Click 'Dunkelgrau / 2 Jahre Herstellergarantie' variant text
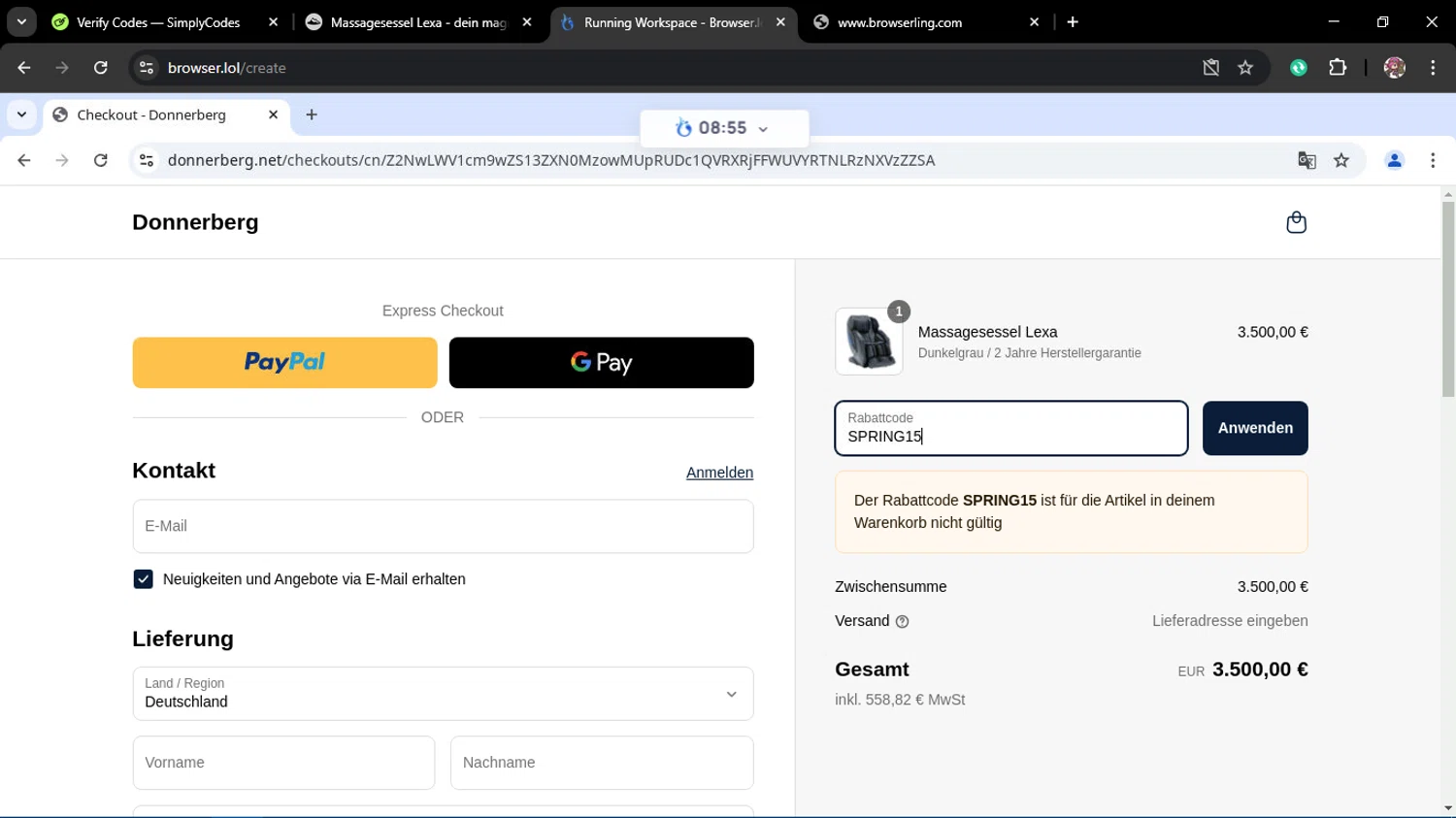1456x818 pixels. [x=1029, y=353]
